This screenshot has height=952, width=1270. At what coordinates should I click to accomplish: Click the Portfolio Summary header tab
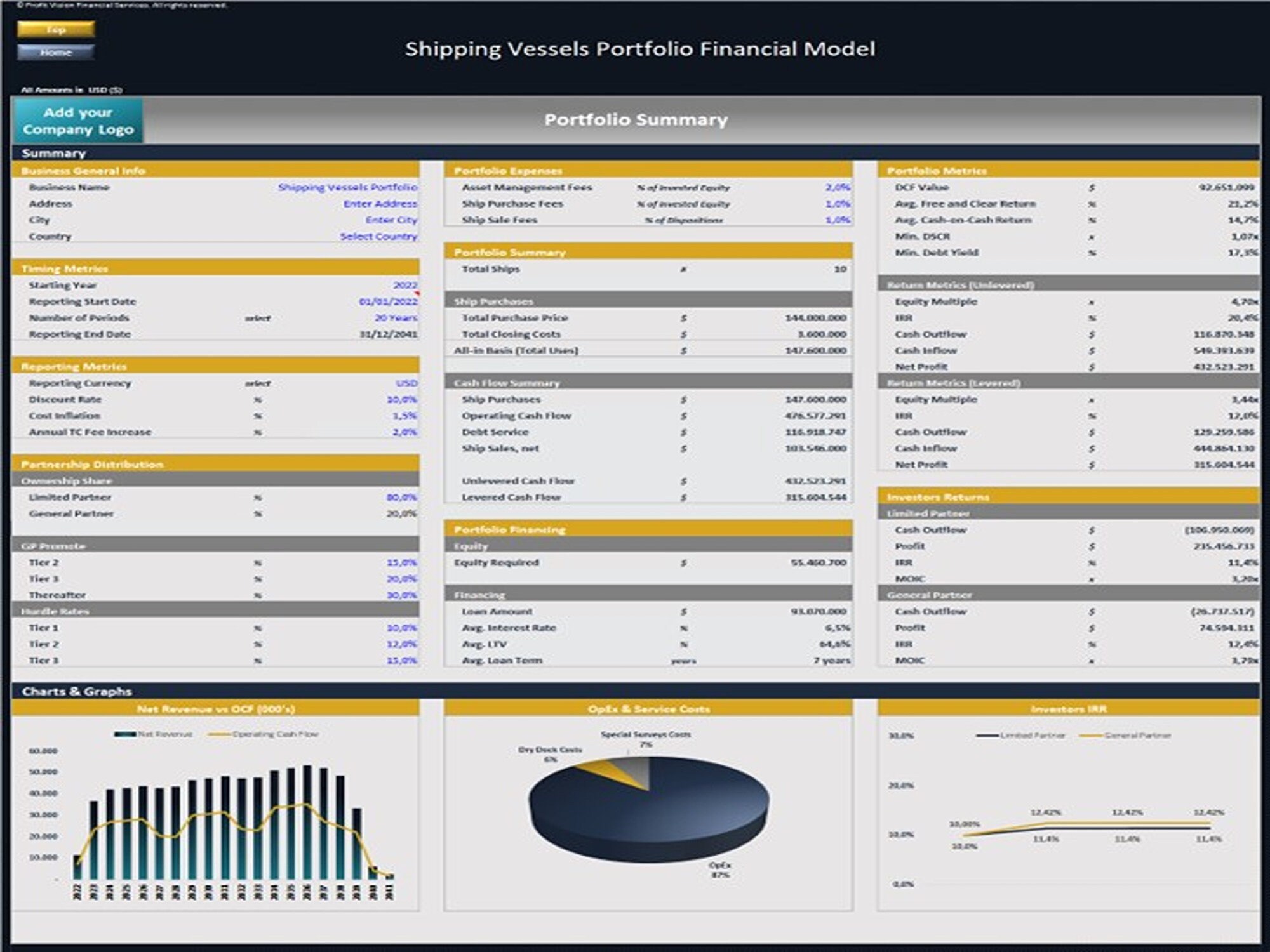[635, 119]
